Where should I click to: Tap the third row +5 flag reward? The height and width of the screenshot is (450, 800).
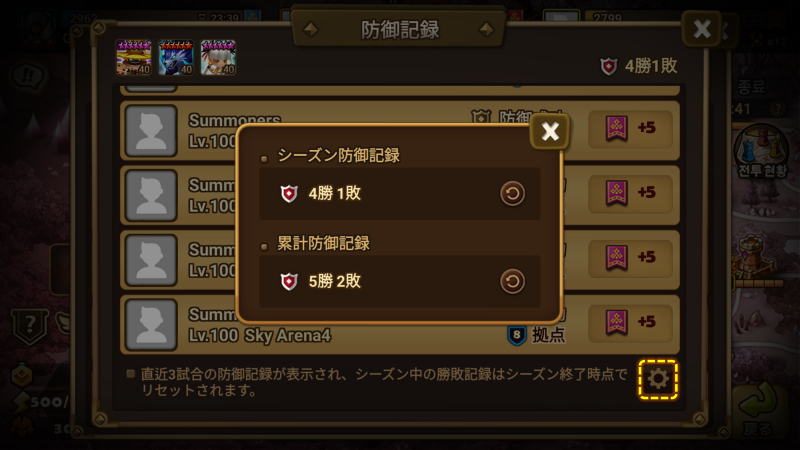[630, 258]
